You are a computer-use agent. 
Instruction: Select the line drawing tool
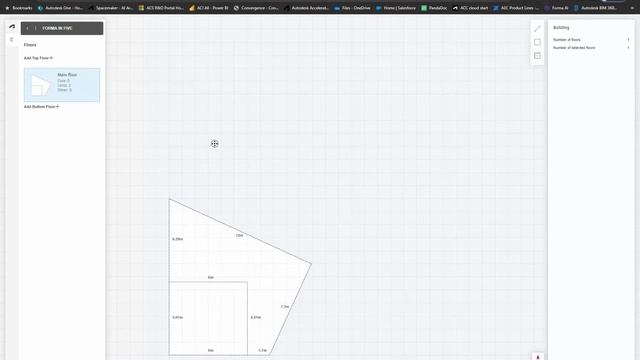[537, 29]
